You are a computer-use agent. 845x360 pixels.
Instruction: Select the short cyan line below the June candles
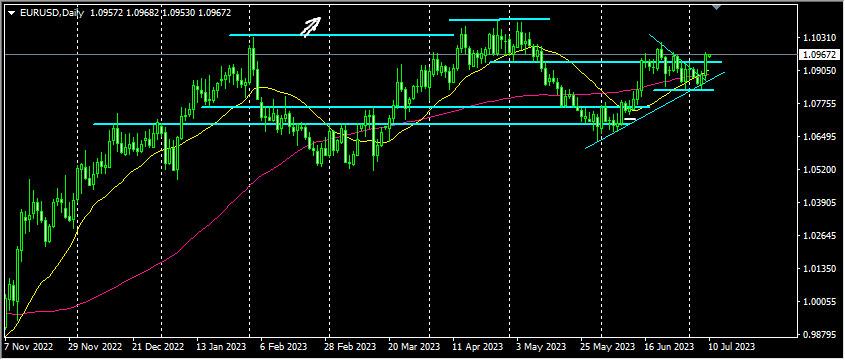[683, 90]
